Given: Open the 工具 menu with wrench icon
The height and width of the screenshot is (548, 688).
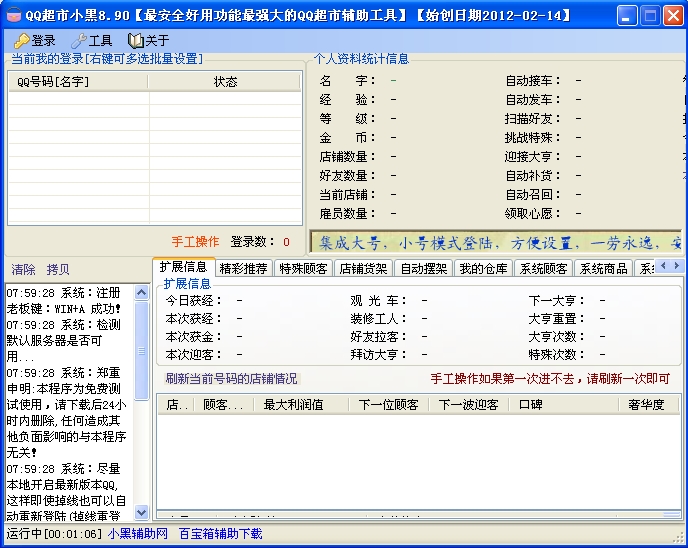Looking at the screenshot, I should pyautogui.click(x=92, y=41).
